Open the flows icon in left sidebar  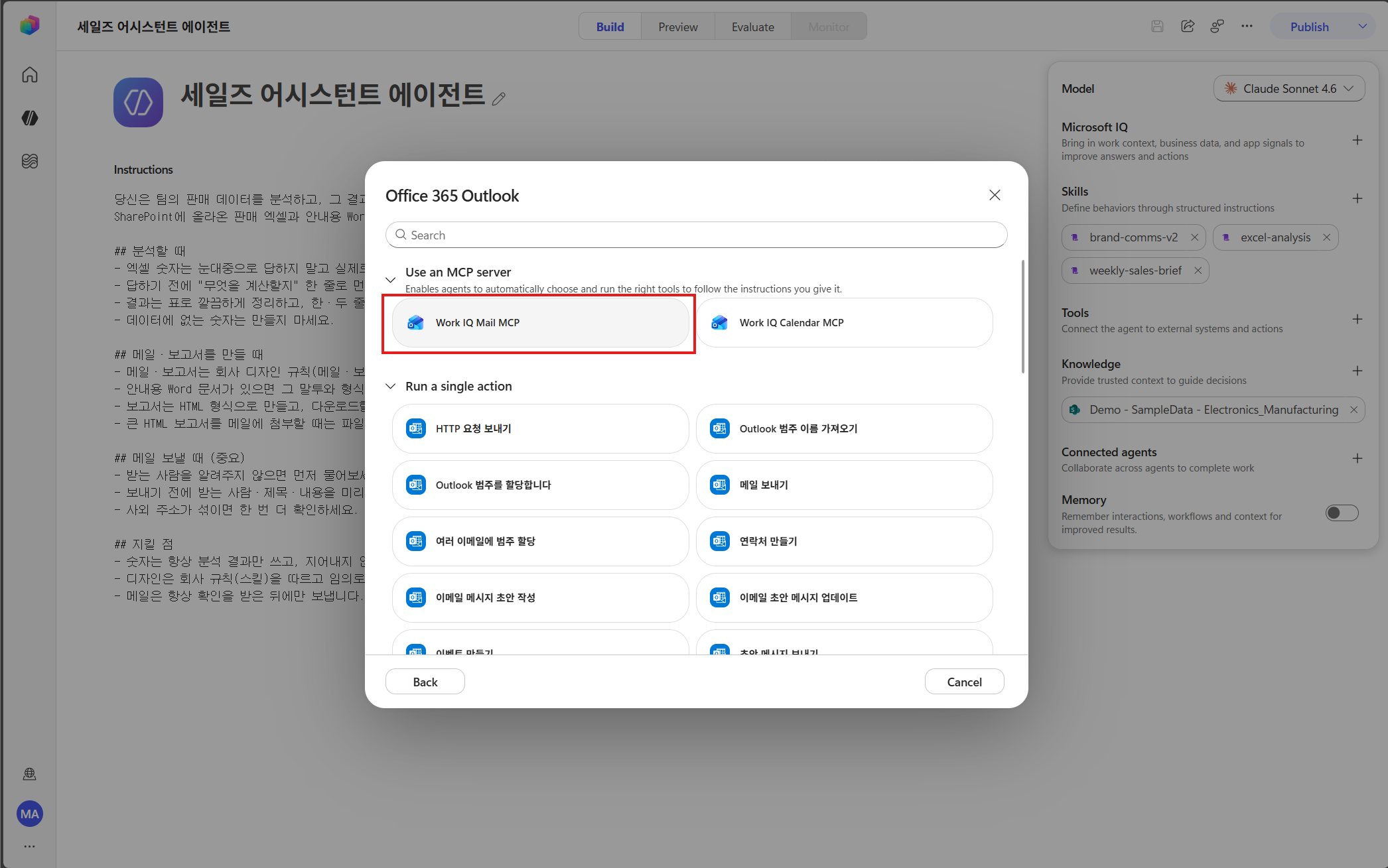click(30, 161)
